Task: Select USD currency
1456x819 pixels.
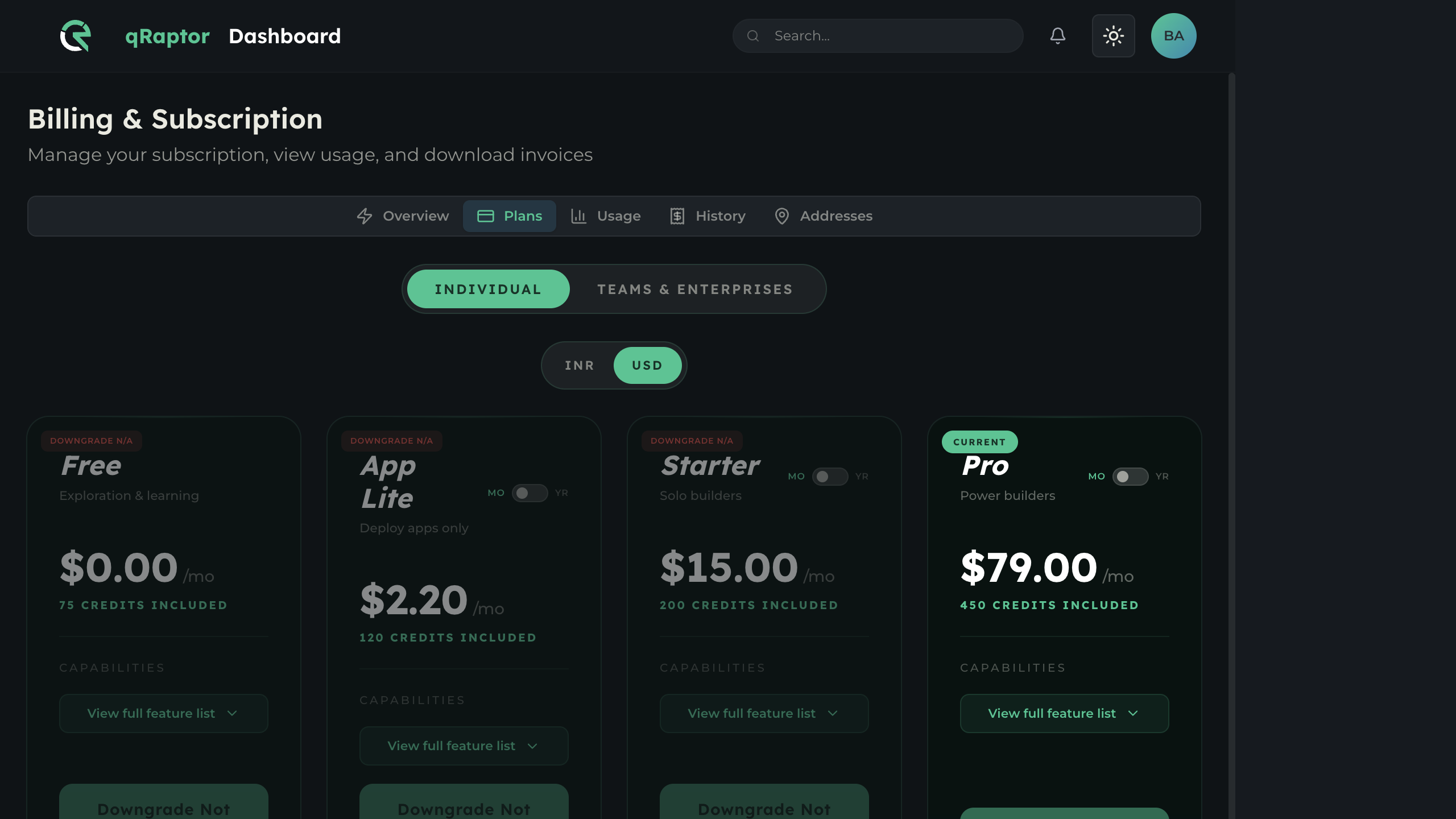Action: coord(647,365)
